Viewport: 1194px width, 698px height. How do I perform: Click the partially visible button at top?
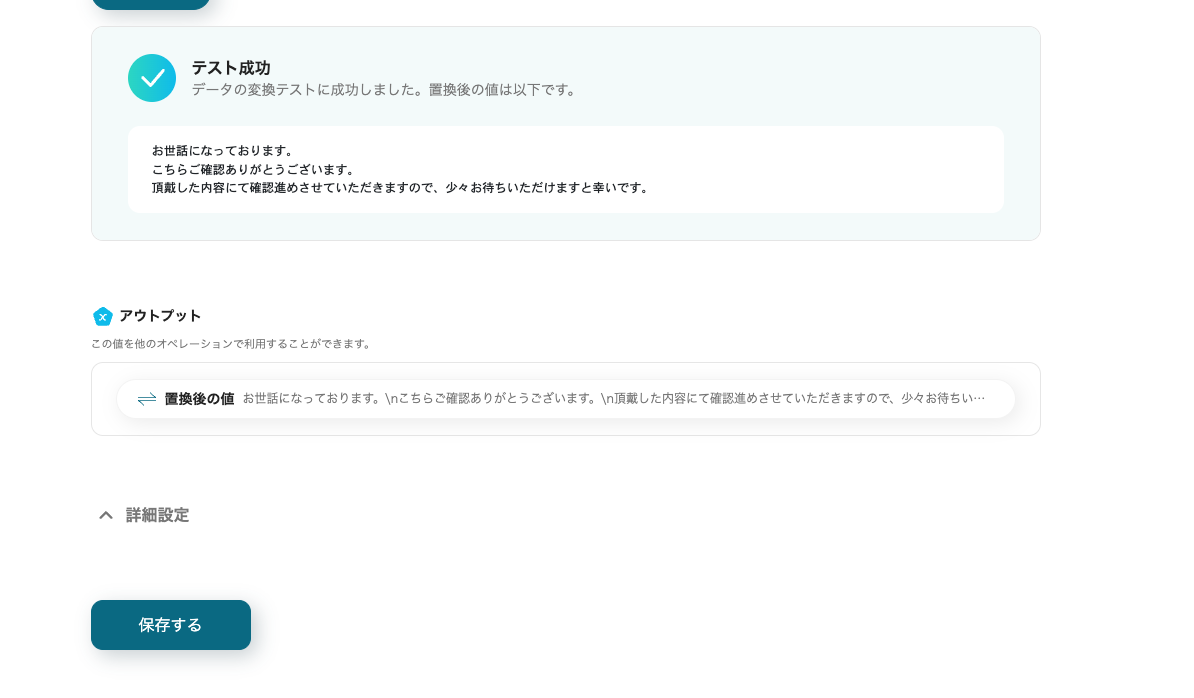pos(151,4)
